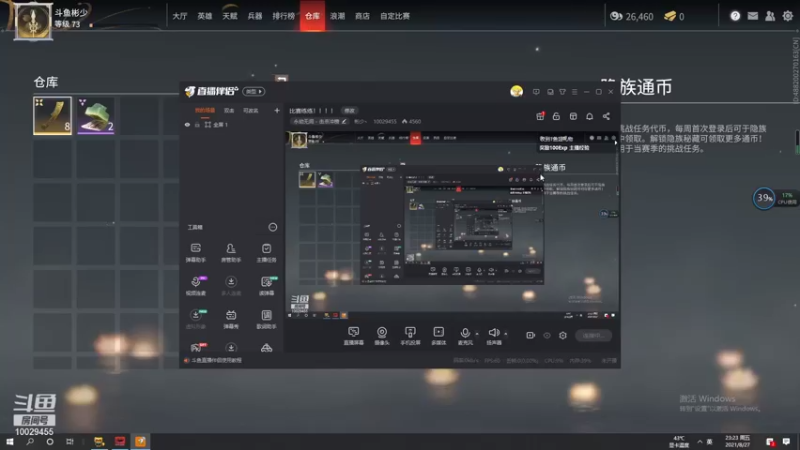The image size is (800, 450).
Task: Open the gift box icon with red badge
Action: 540,116
